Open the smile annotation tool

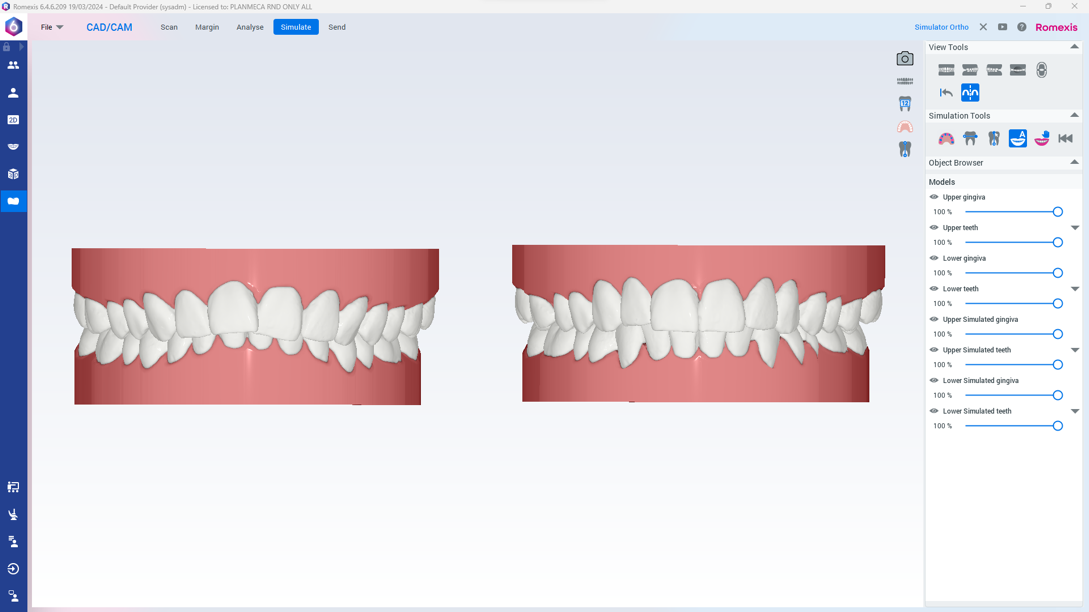click(1017, 139)
